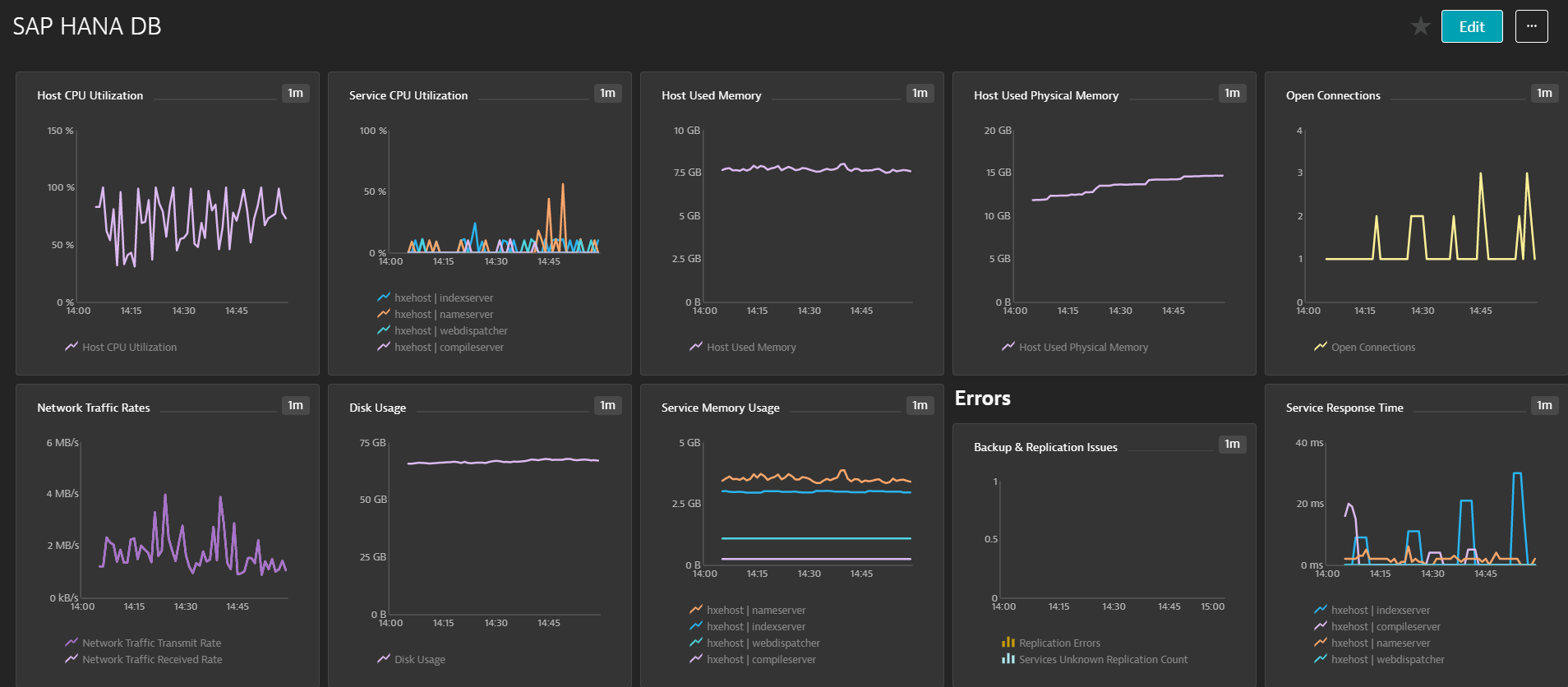Open the Disk Usage tile title
This screenshot has width=1568, height=687.
(378, 408)
